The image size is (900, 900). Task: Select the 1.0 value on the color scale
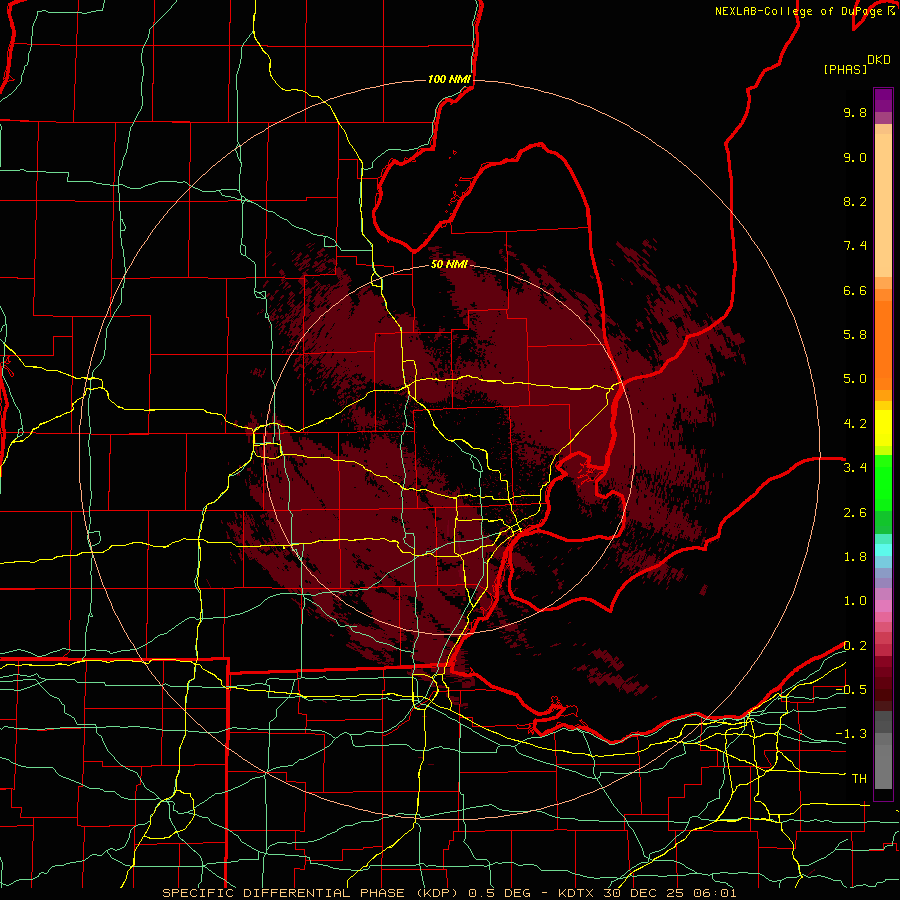click(x=855, y=601)
